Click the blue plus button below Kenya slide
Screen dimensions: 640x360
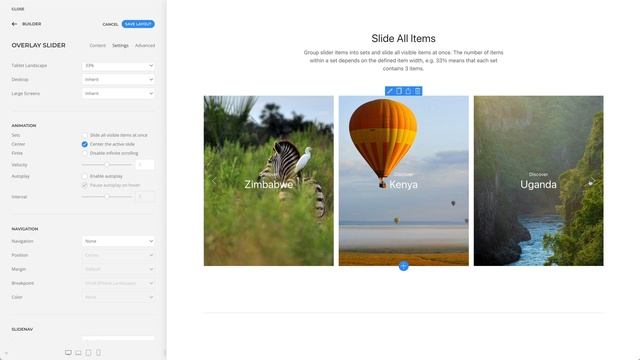point(403,266)
